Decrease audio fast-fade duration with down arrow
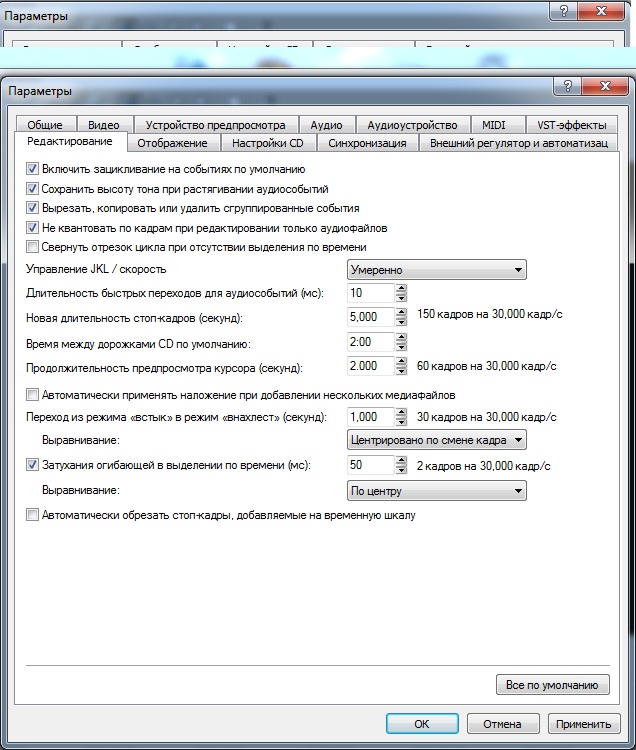Viewport: 636px width, 750px height. click(401, 298)
